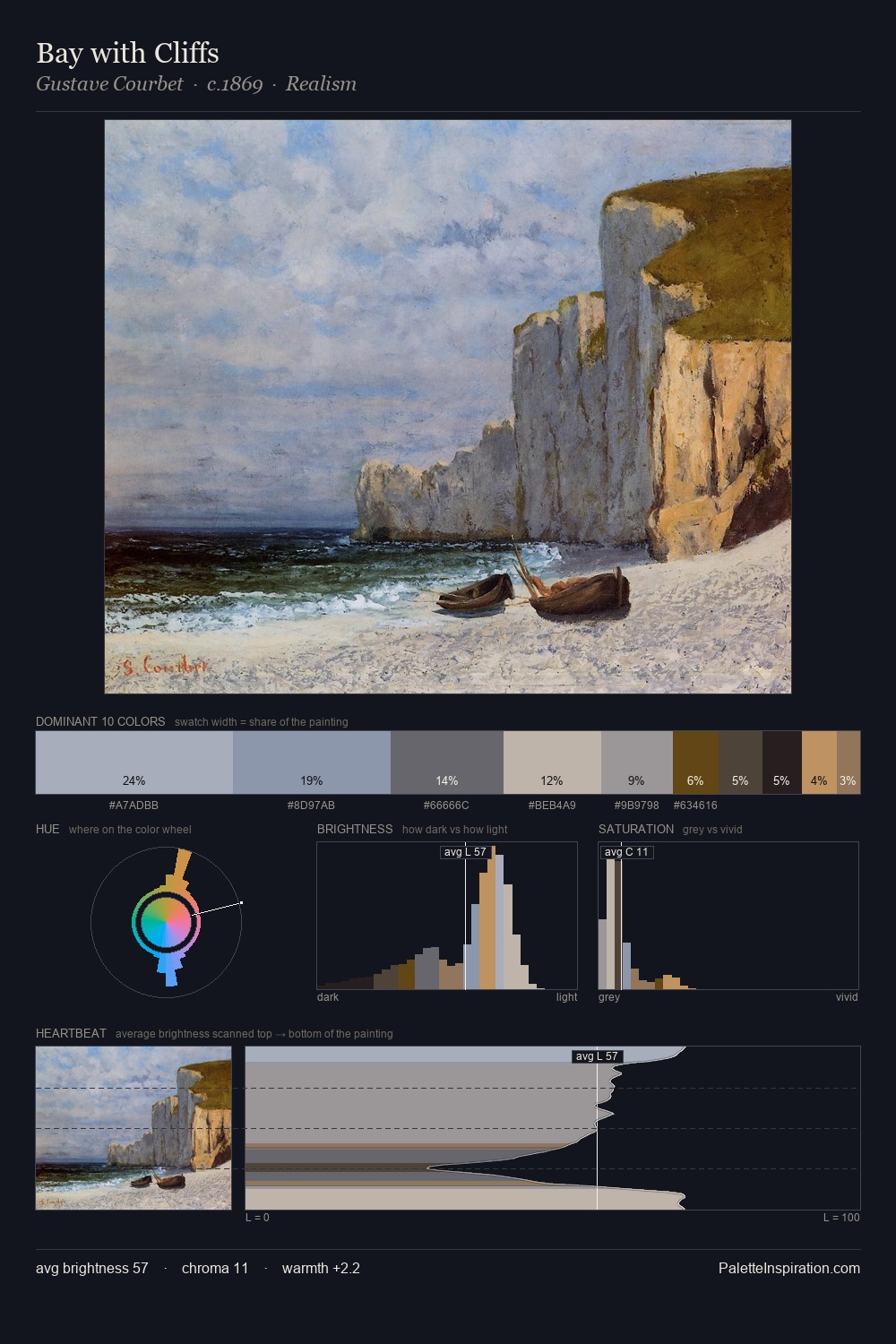
Task: Click the hex label '#66666C'
Action: point(446,806)
